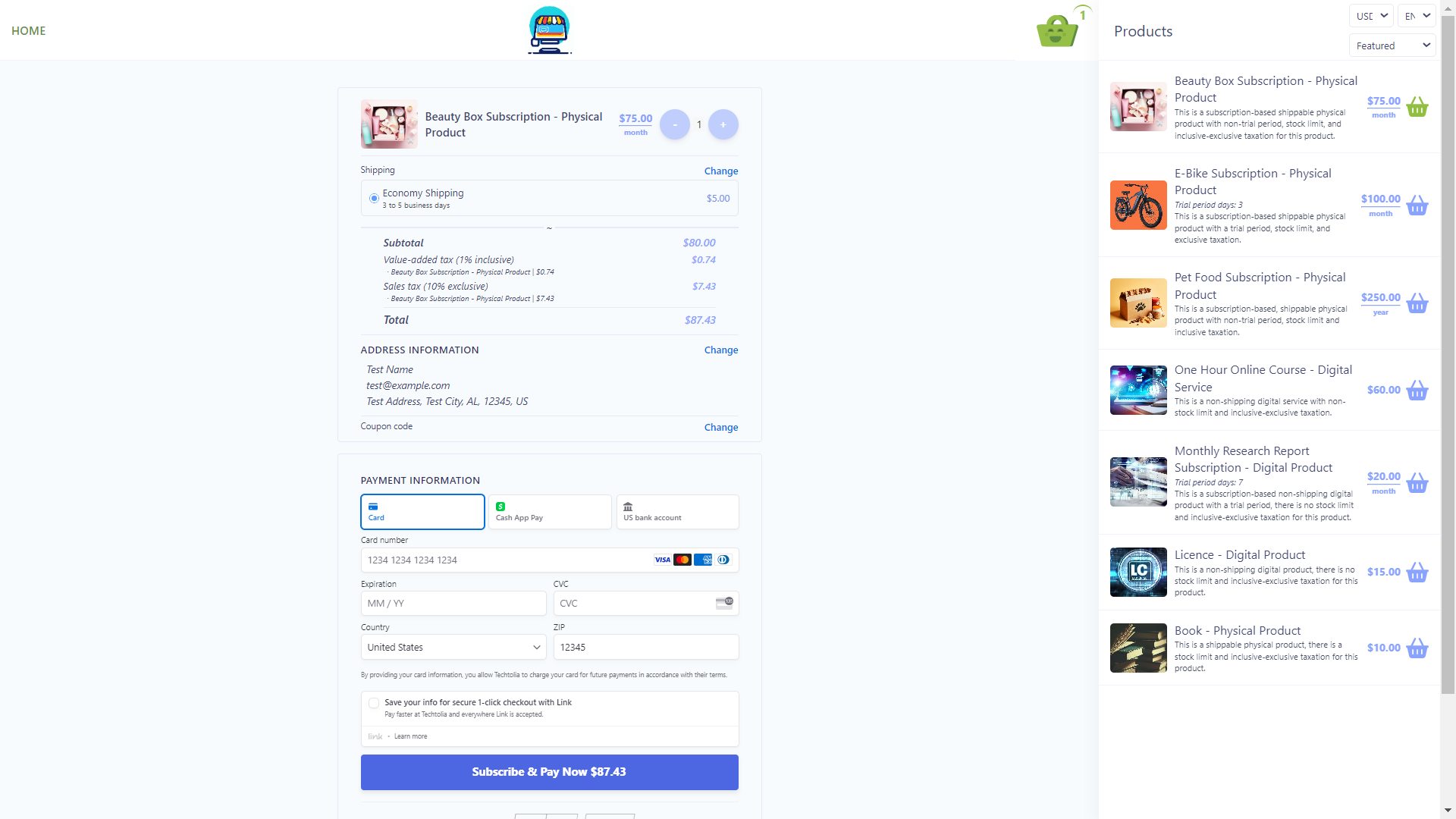Screen dimensions: 1456x819
Task: Click the store logo in the header
Action: [549, 30]
